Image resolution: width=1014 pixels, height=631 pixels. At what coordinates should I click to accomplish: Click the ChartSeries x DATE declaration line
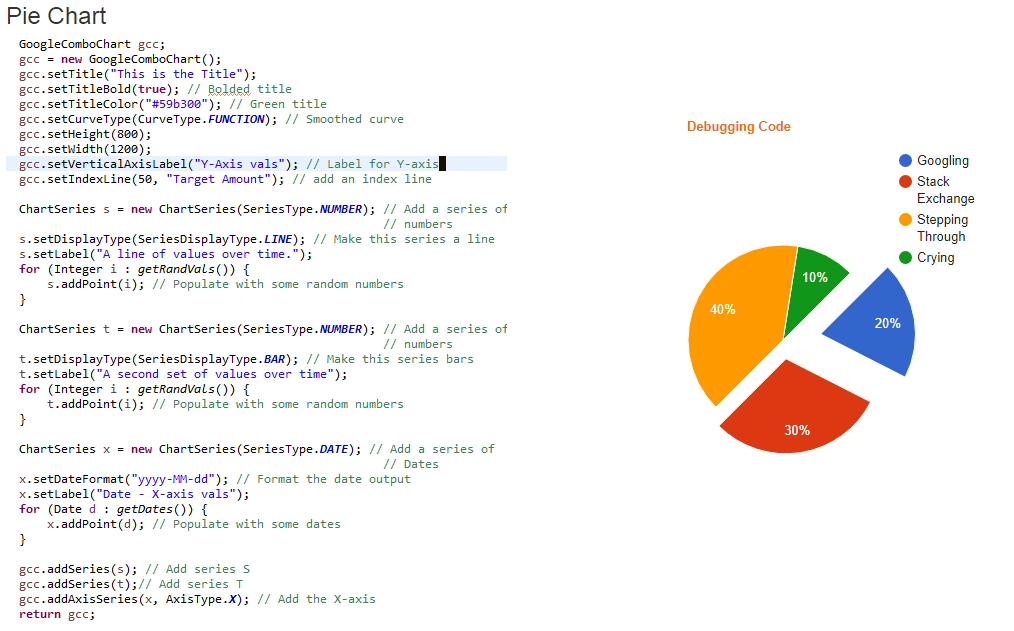coord(257,449)
